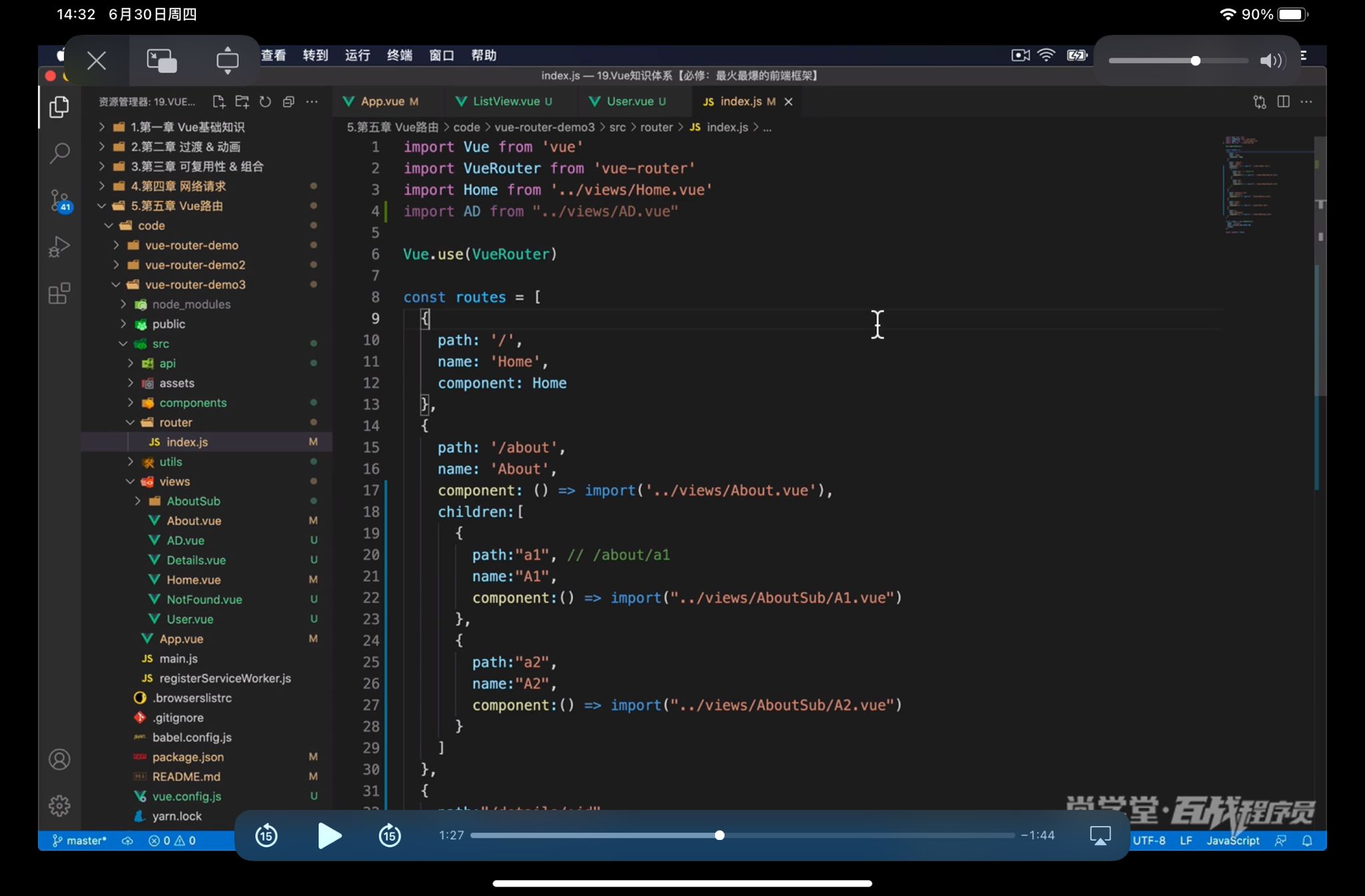Dismiss the video overlay with X button

[97, 61]
